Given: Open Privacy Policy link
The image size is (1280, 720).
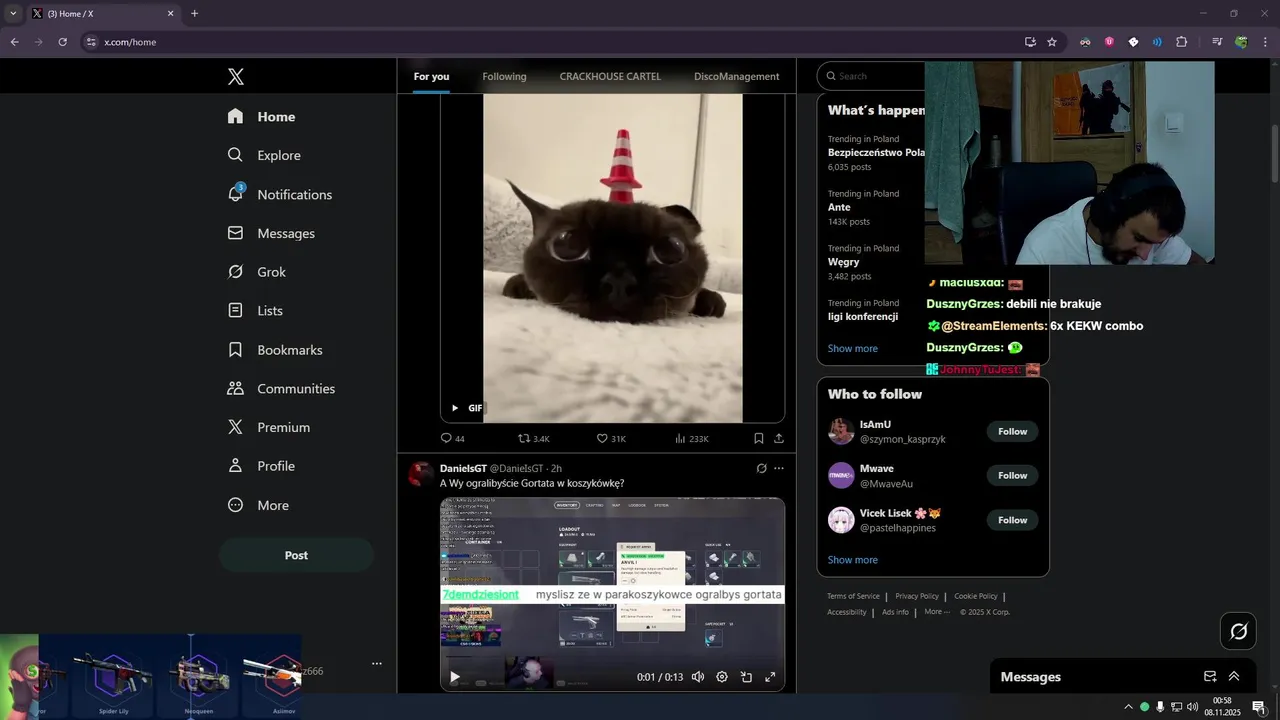Looking at the screenshot, I should tap(917, 596).
